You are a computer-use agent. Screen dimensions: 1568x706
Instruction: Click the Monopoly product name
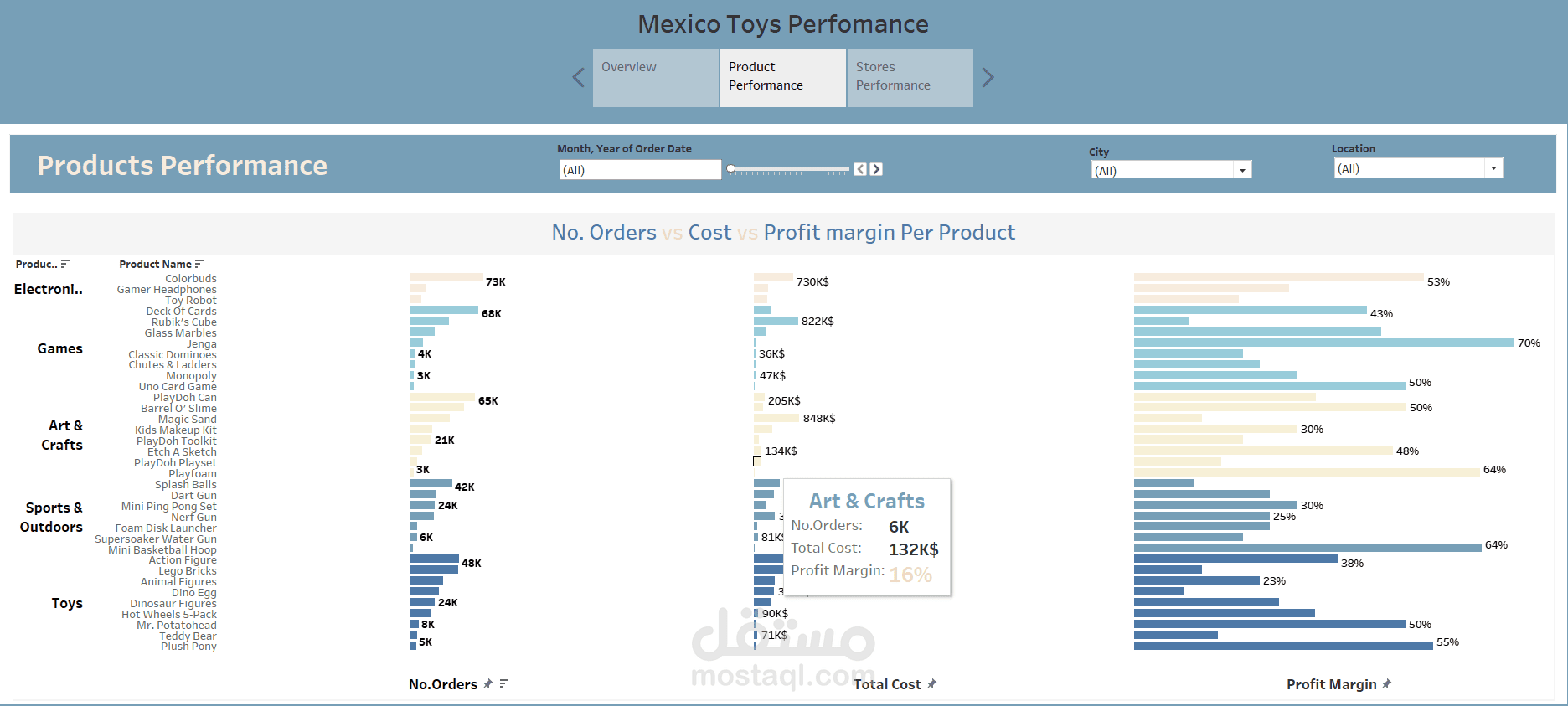[x=192, y=376]
